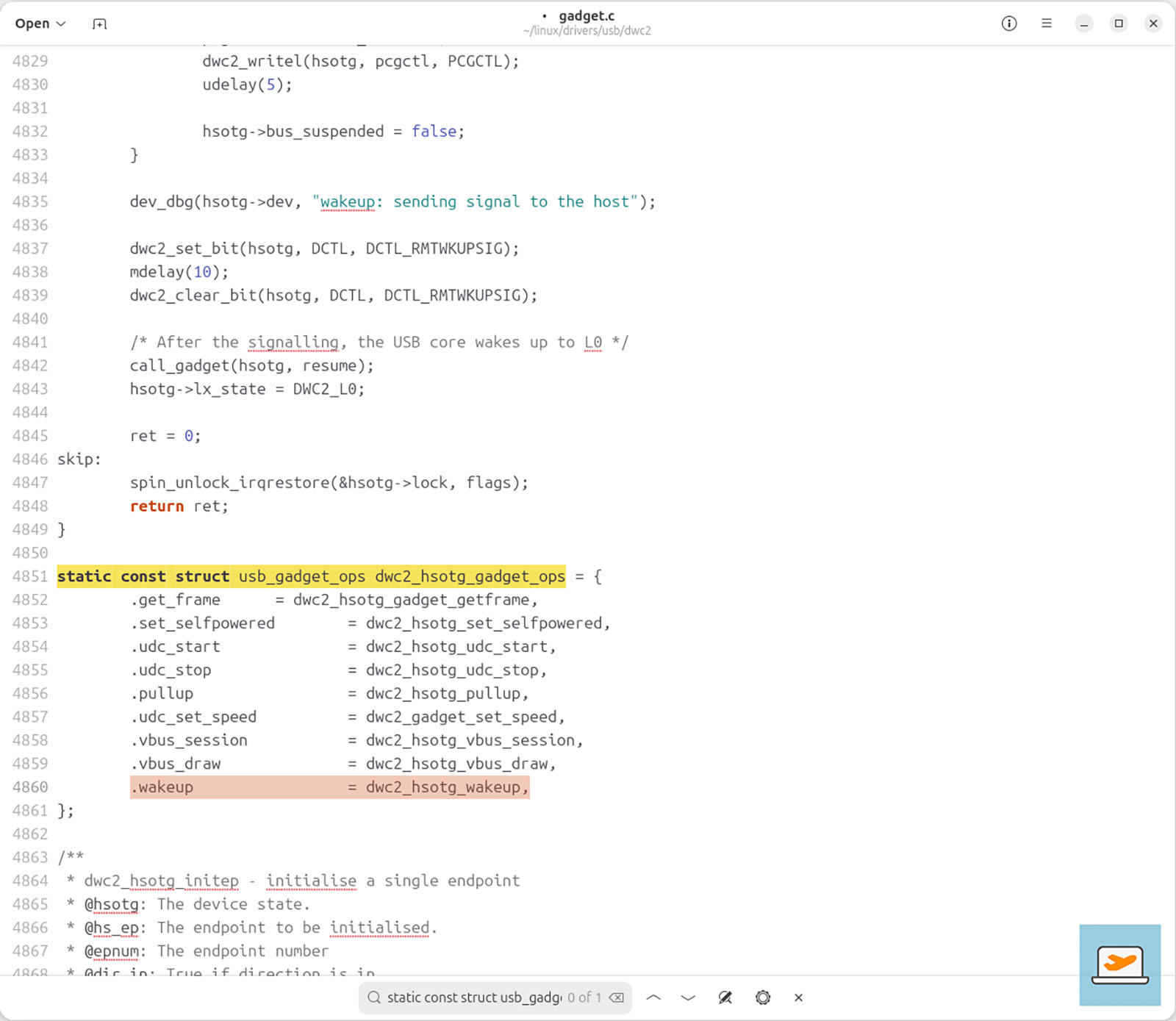Screen dimensions: 1176x1021
Task: Click line number 4862 in the gutter
Action: [x=30, y=834]
